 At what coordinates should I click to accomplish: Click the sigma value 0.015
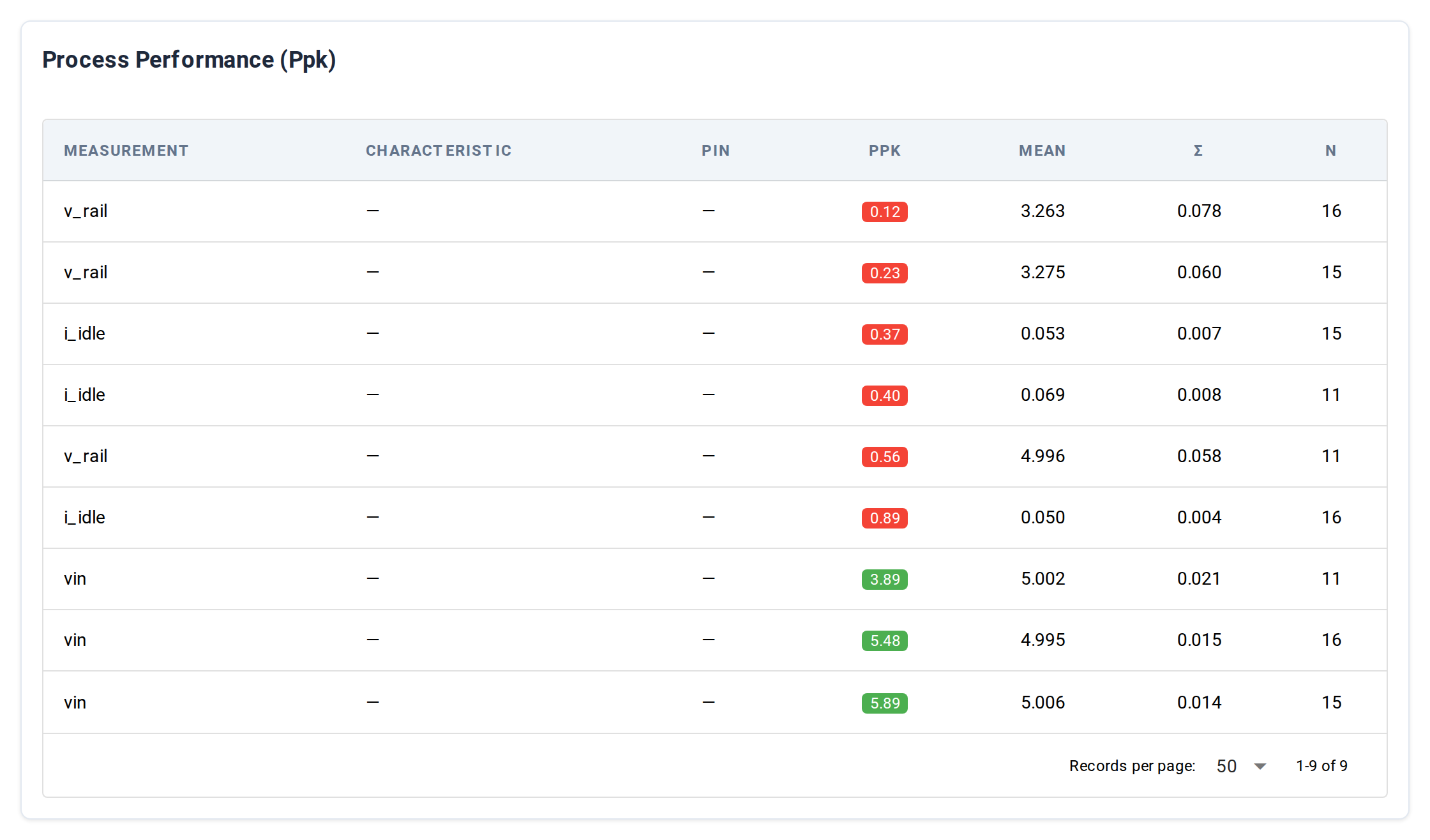coord(1200,640)
